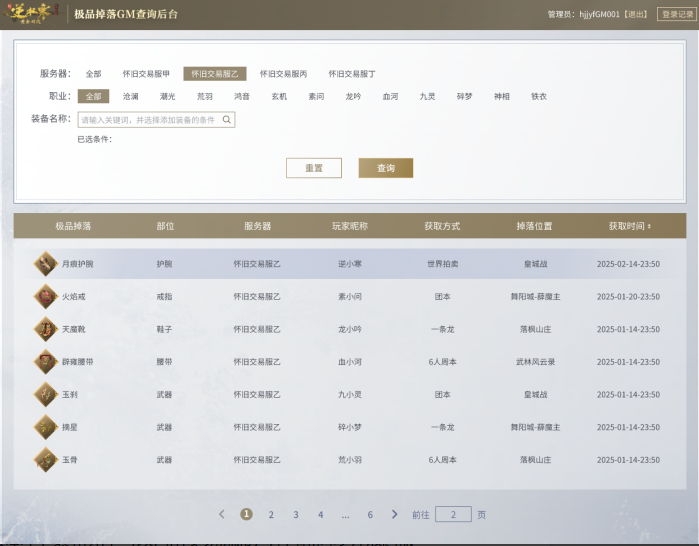Select server 怀旧交易服甲
The width and height of the screenshot is (699, 546).
pyautogui.click(x=146, y=74)
